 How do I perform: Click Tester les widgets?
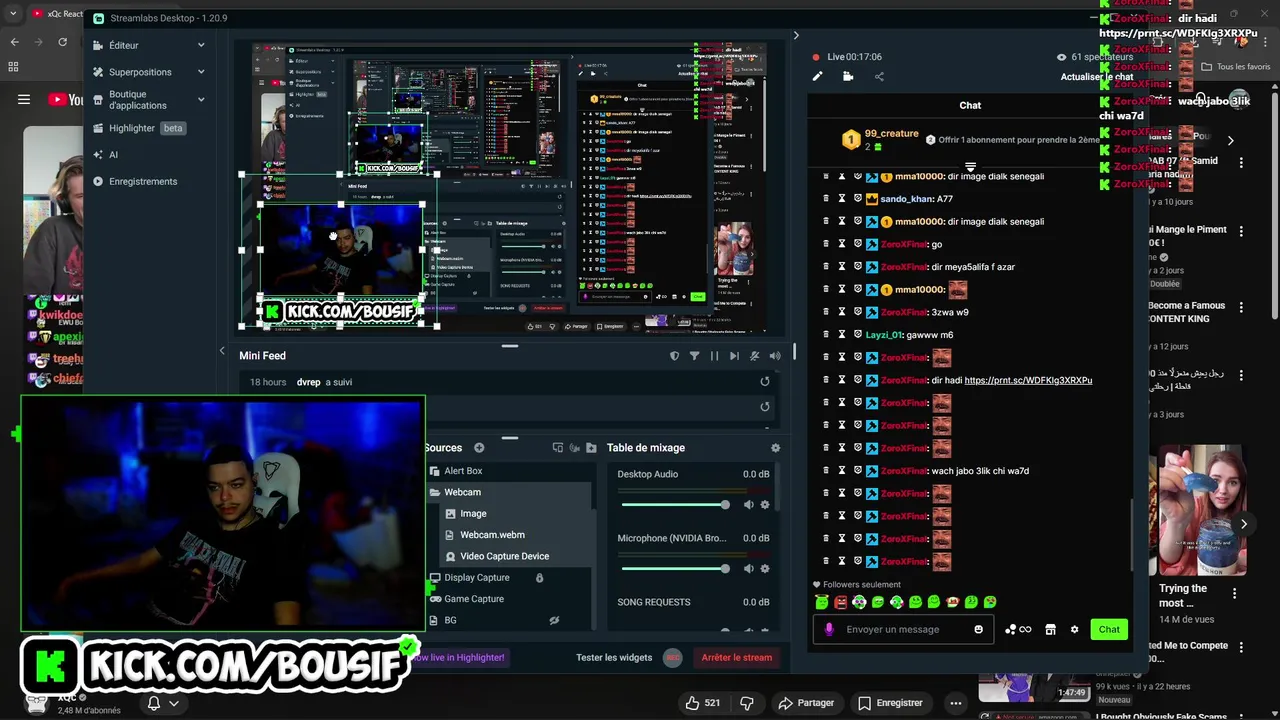[614, 657]
